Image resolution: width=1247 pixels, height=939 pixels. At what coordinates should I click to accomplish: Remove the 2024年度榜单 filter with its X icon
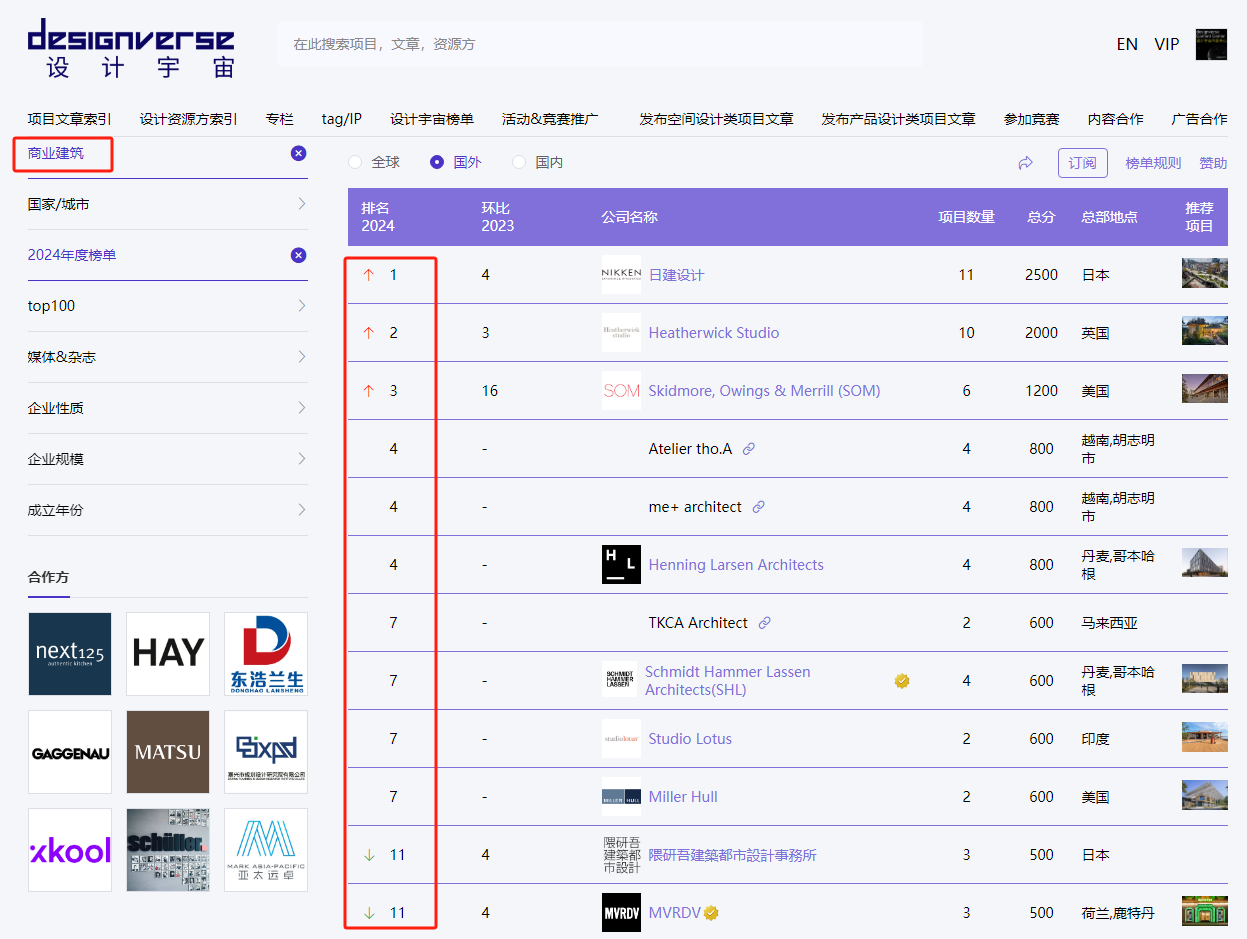click(x=298, y=255)
